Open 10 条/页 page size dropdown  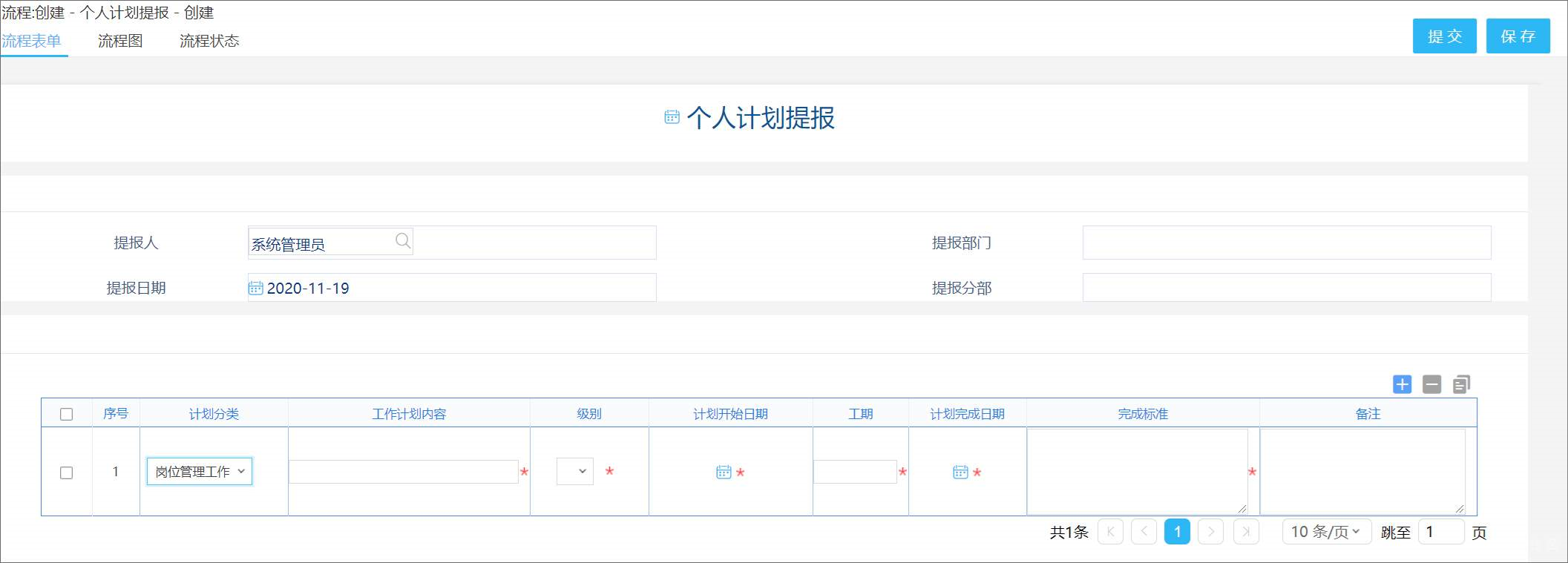1326,532
